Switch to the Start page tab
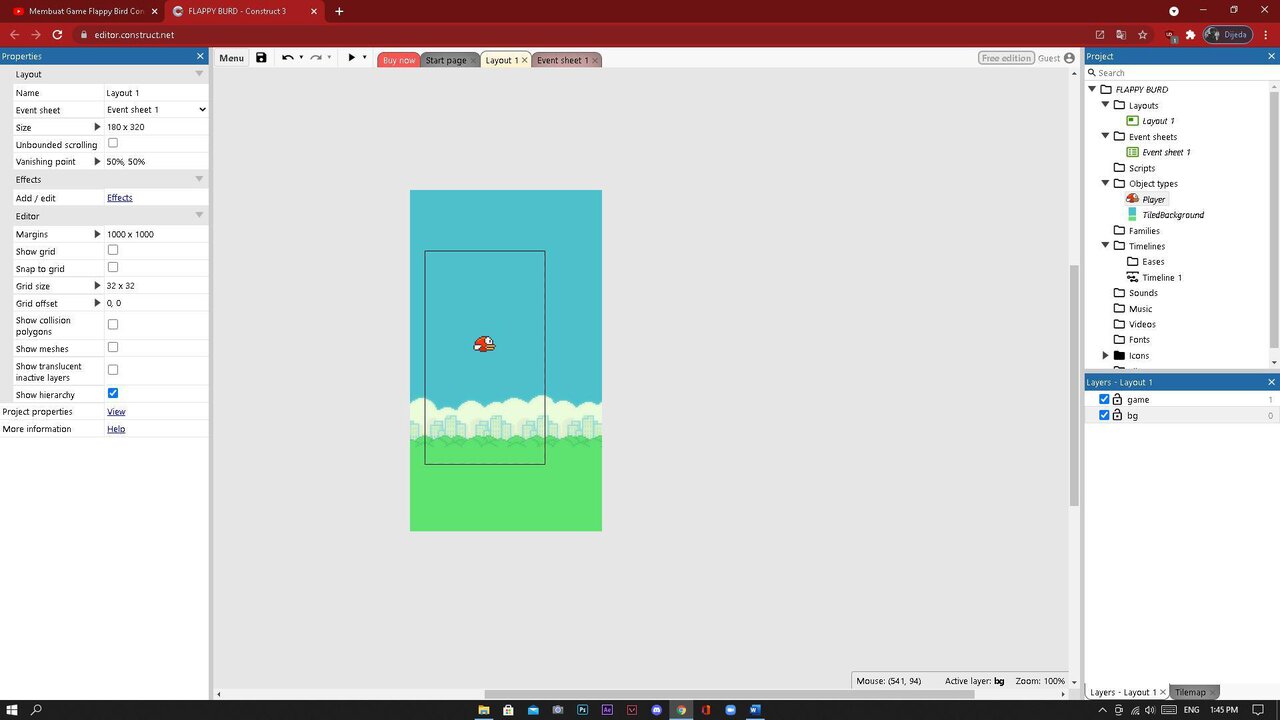This screenshot has height=720, width=1280. point(450,60)
